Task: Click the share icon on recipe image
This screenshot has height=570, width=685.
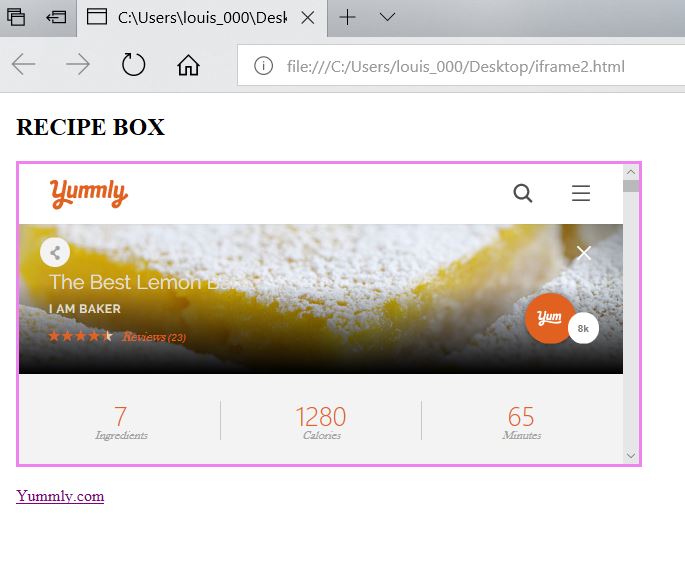Action: [55, 252]
